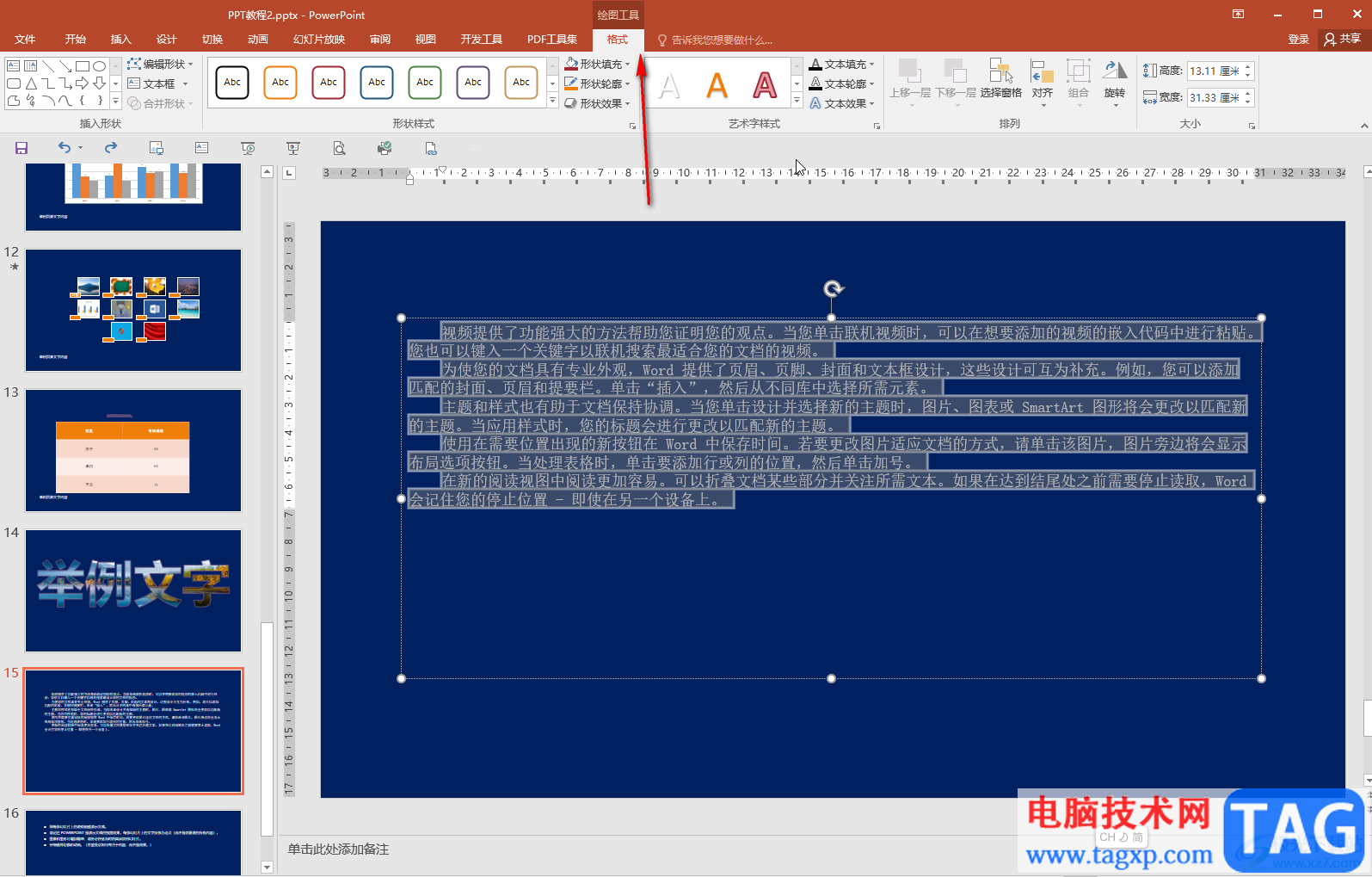The image size is (1372, 877).
Task: Expand the WordArt styles gallery More arrow
Action: click(797, 102)
